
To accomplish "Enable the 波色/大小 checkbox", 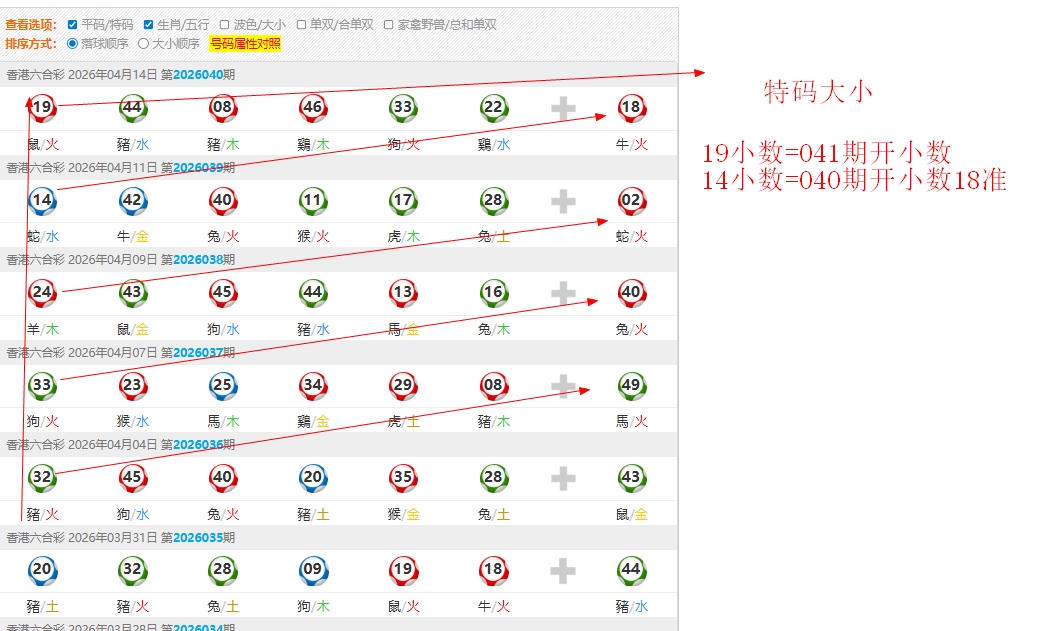I will (x=225, y=24).
